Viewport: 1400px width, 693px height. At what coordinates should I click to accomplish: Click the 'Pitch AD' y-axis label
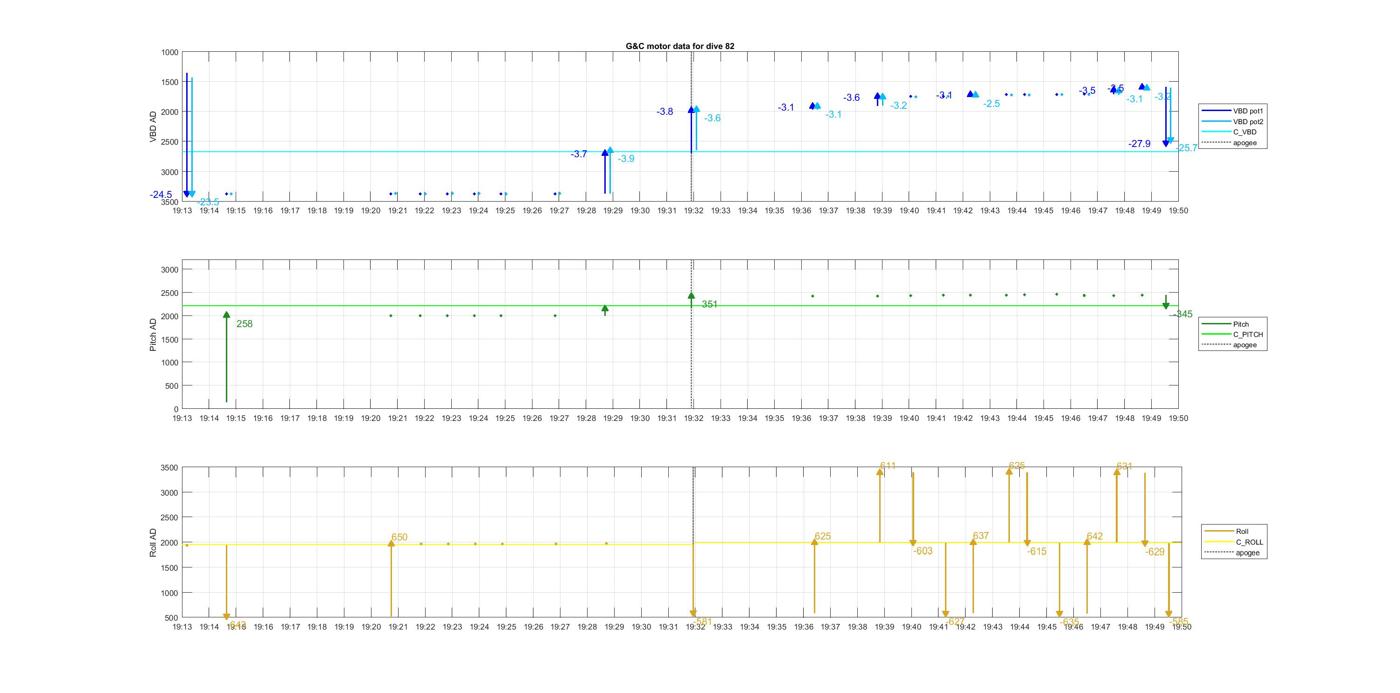click(154, 335)
